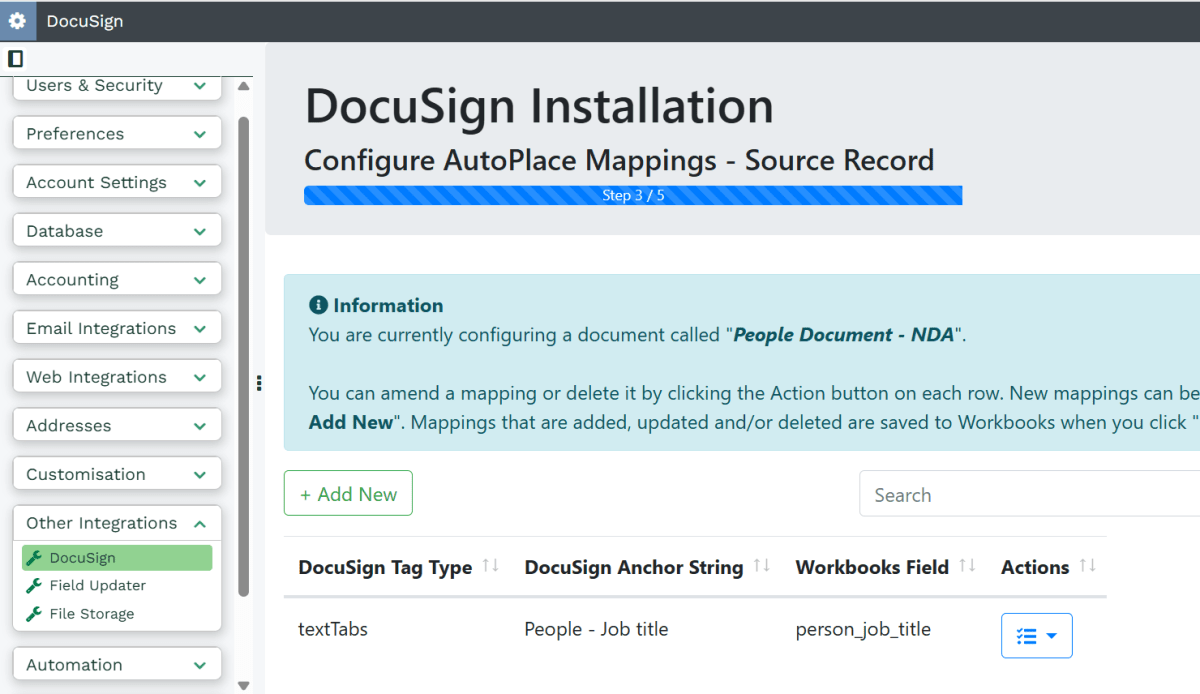
Task: Expand the Email Integrations section
Action: click(117, 329)
